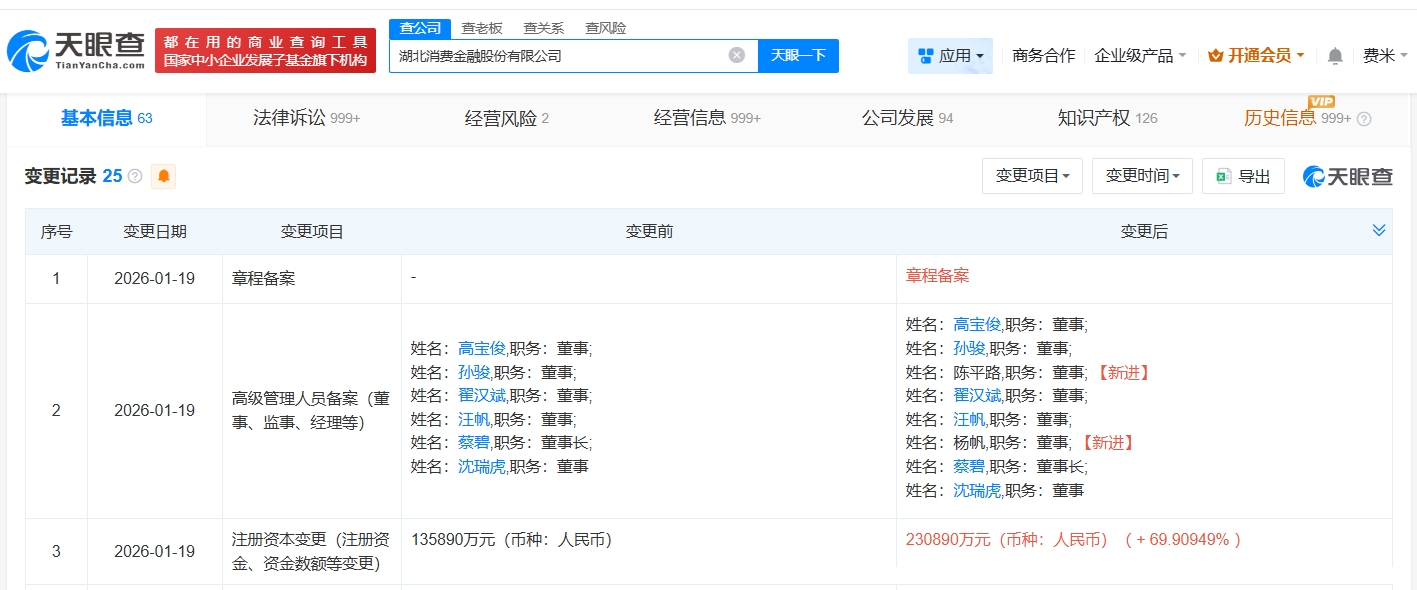
Task: Expand the 变更项目 filter dropdown
Action: tap(1032, 177)
